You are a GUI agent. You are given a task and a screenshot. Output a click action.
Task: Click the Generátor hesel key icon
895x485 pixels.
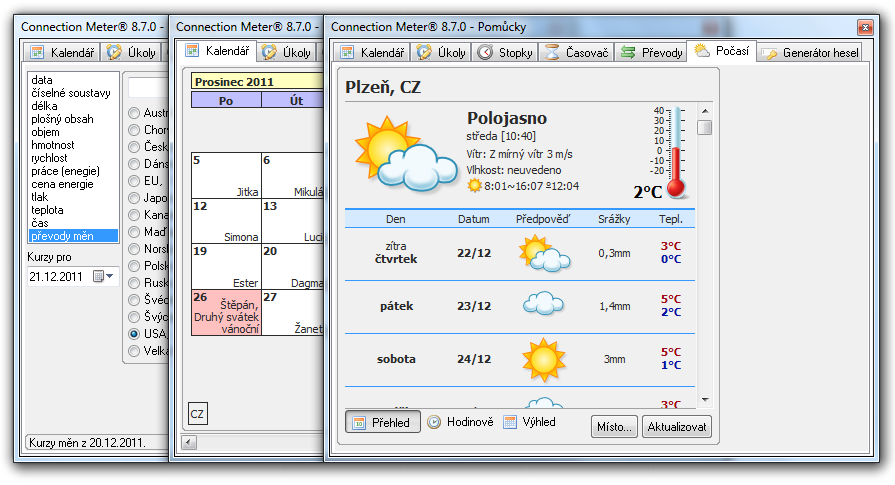point(769,53)
